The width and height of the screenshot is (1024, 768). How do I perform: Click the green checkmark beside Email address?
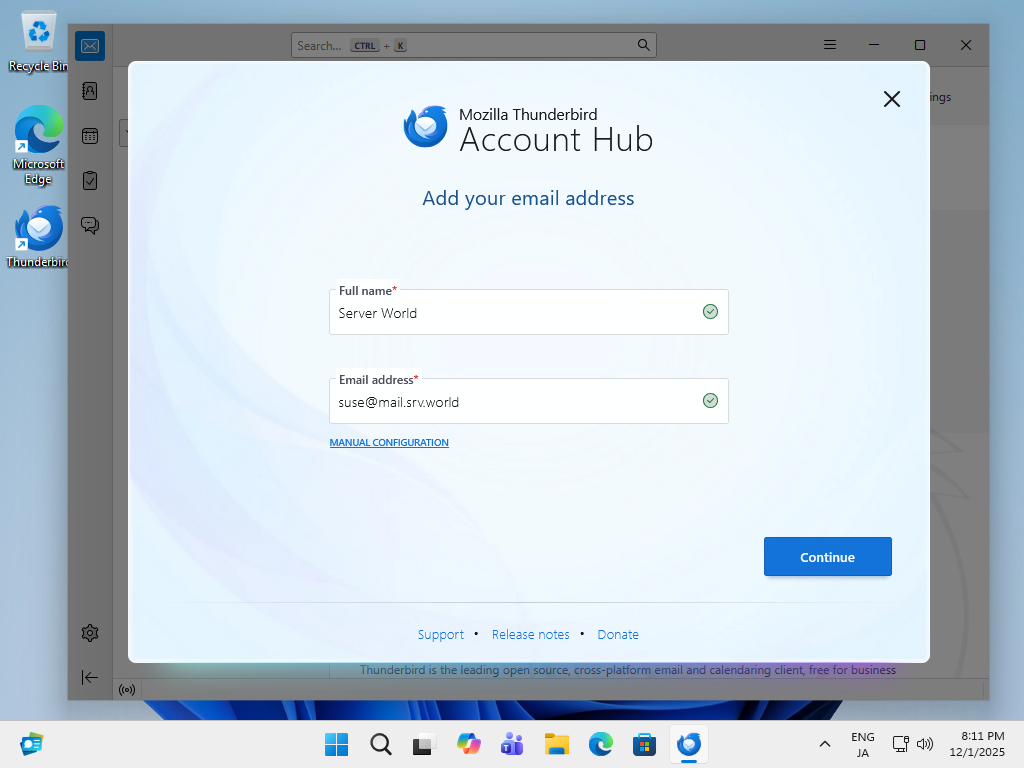click(x=711, y=400)
